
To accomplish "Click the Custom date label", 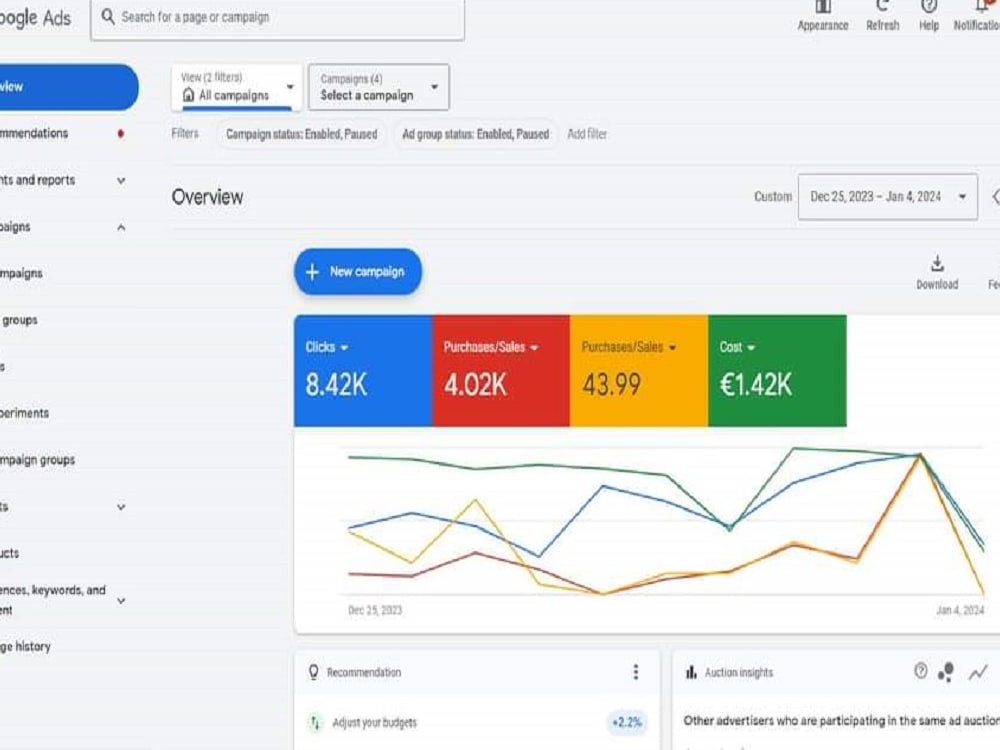I will [x=773, y=196].
